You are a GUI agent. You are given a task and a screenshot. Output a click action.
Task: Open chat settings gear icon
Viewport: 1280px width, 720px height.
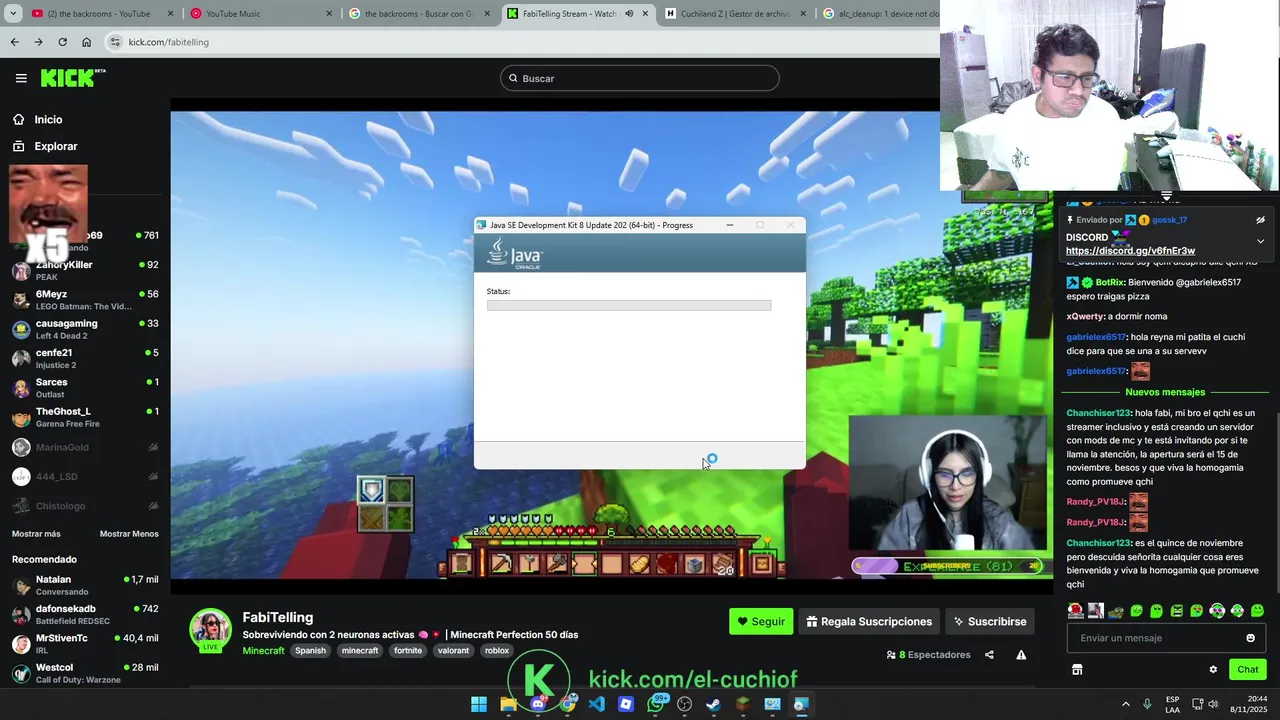[x=1213, y=670]
